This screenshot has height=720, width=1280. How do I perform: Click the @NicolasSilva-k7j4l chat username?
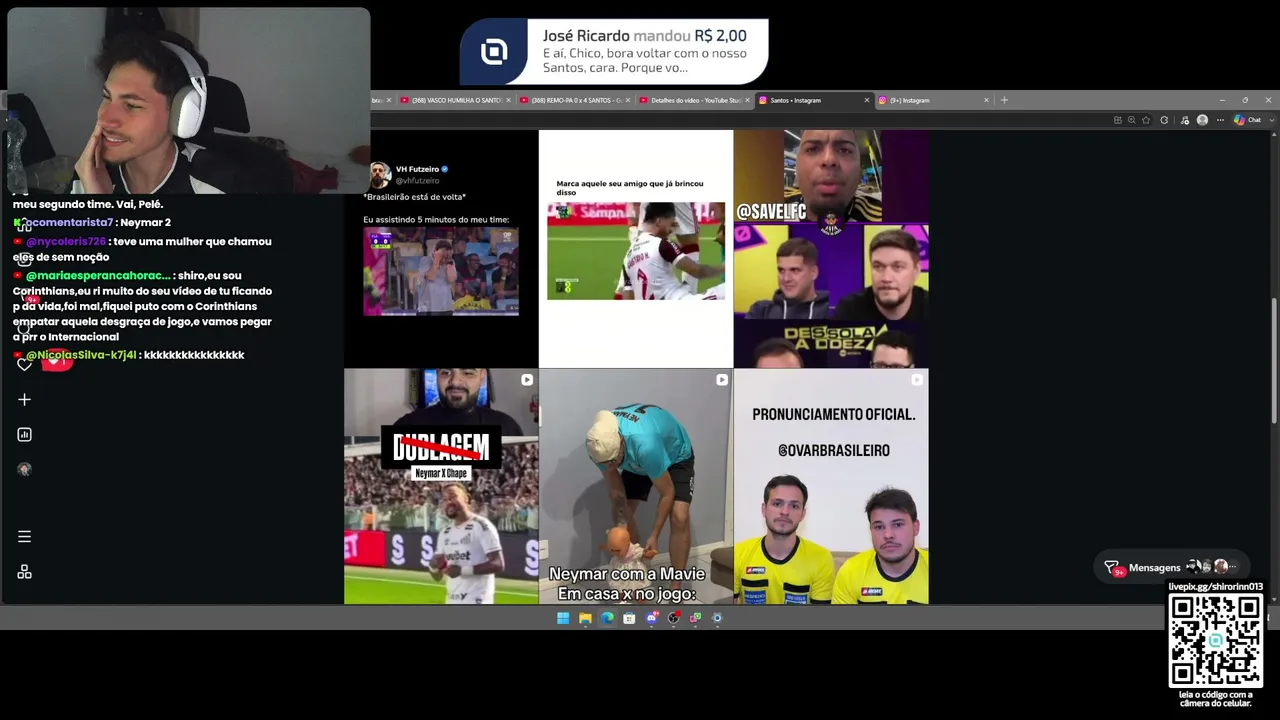(81, 355)
